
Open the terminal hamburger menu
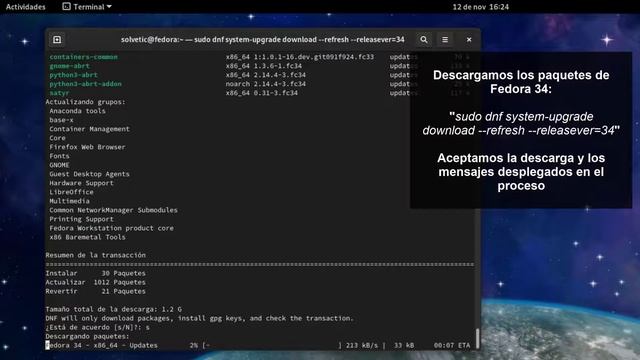tap(445, 40)
